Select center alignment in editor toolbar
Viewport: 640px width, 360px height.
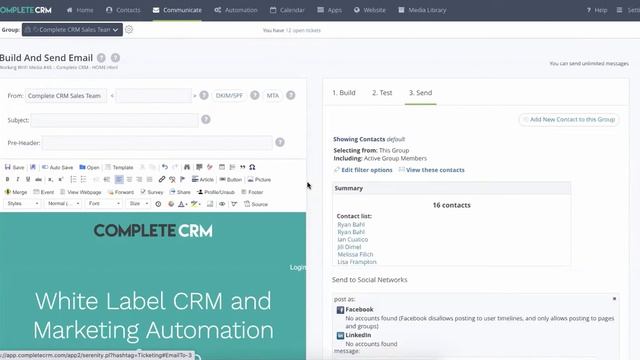click(129, 180)
